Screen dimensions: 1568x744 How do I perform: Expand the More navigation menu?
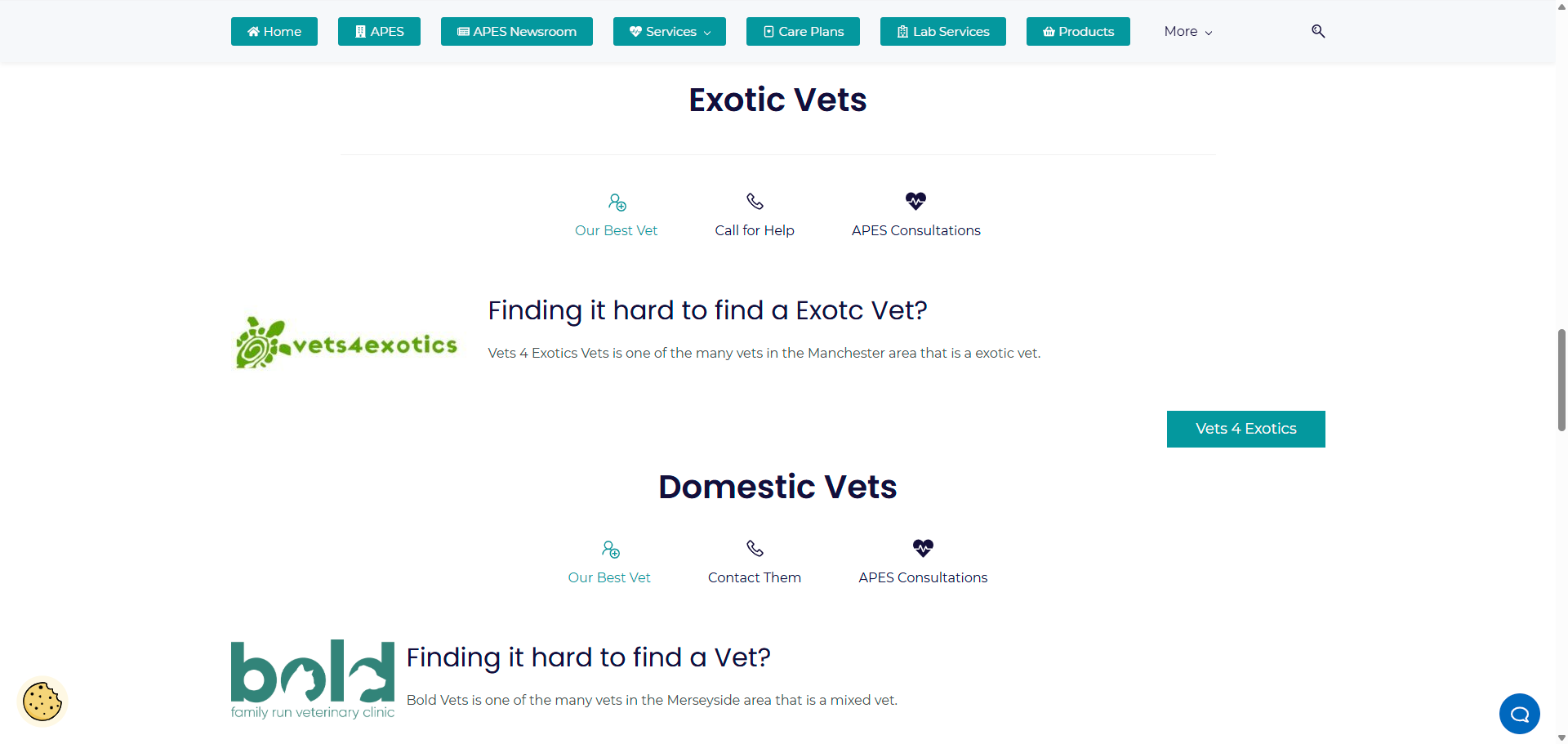[1188, 32]
